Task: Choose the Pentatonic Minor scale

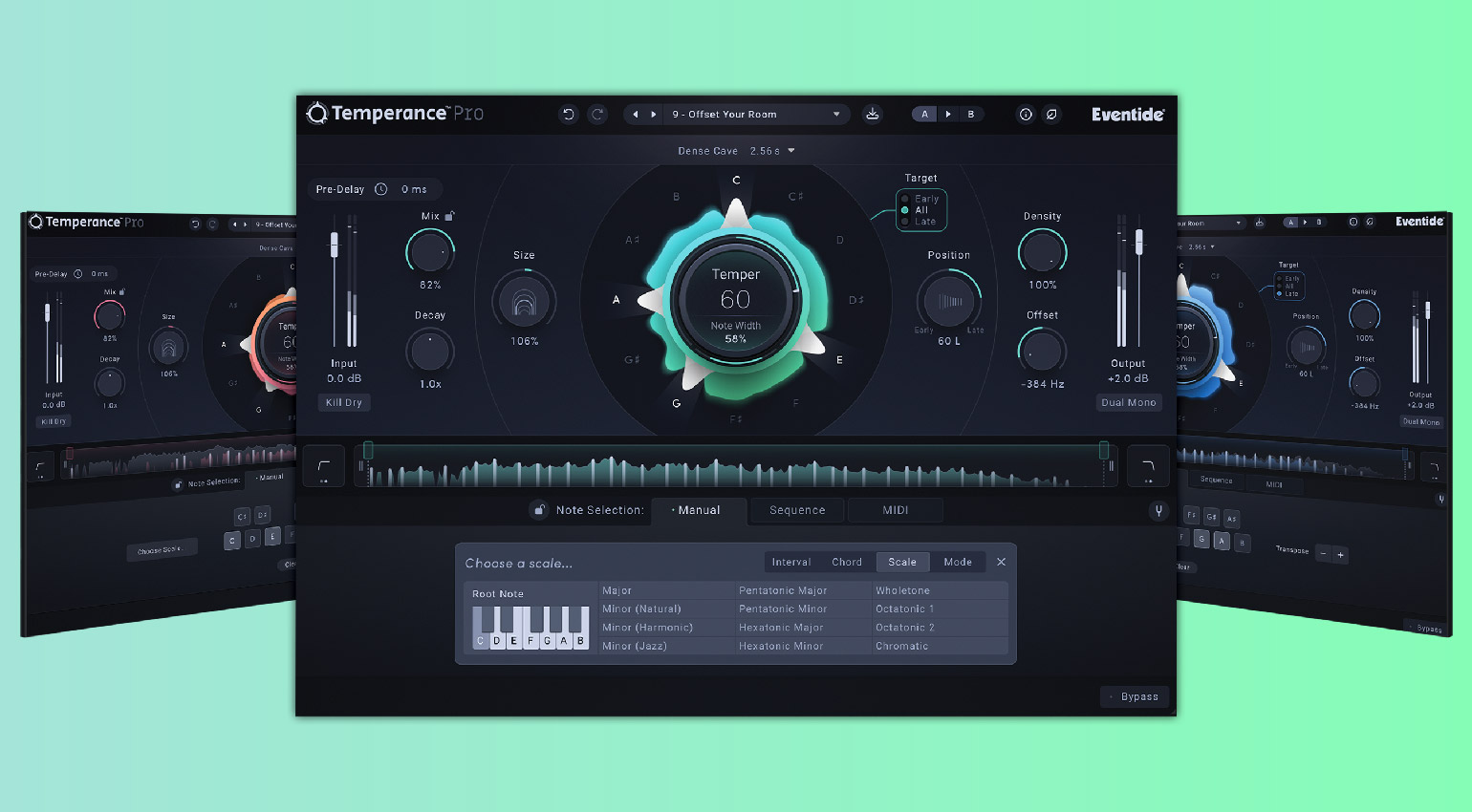Action: click(x=783, y=609)
